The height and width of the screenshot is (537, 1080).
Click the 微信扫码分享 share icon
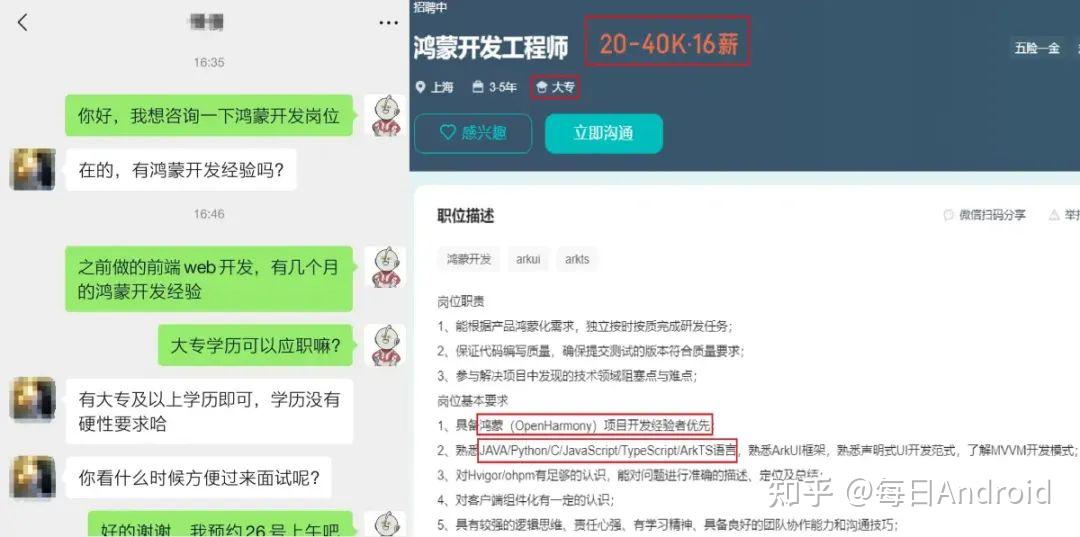tap(948, 215)
